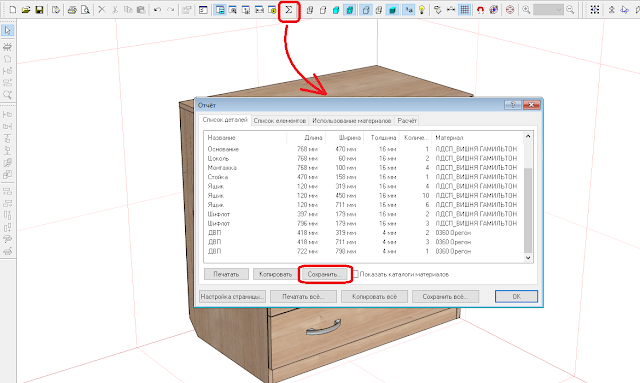Click the paste clipboard icon
Image resolution: width=640 pixels, height=383 pixels.
coord(141,9)
